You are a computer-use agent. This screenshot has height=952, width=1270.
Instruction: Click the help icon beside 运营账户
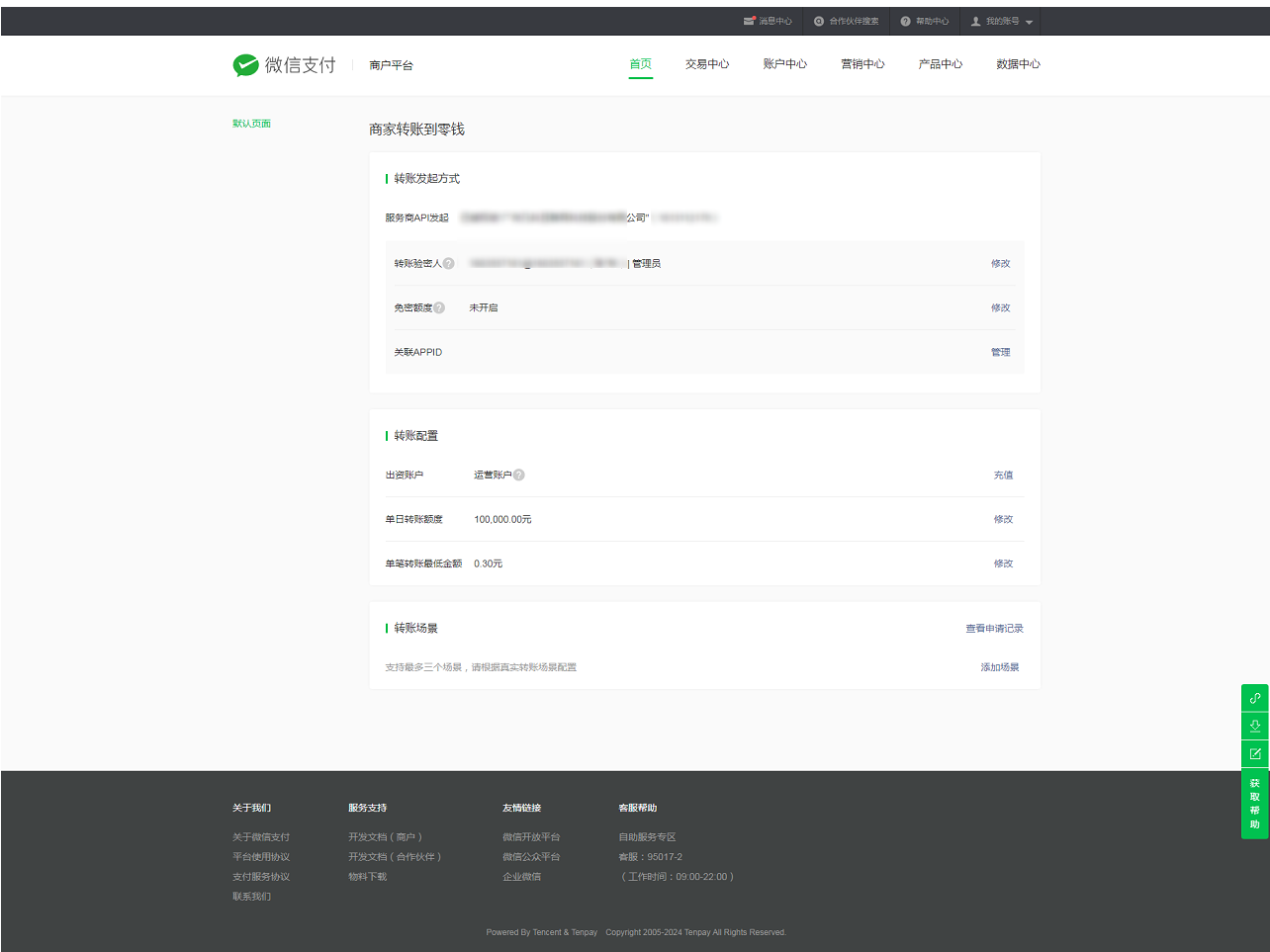click(519, 476)
